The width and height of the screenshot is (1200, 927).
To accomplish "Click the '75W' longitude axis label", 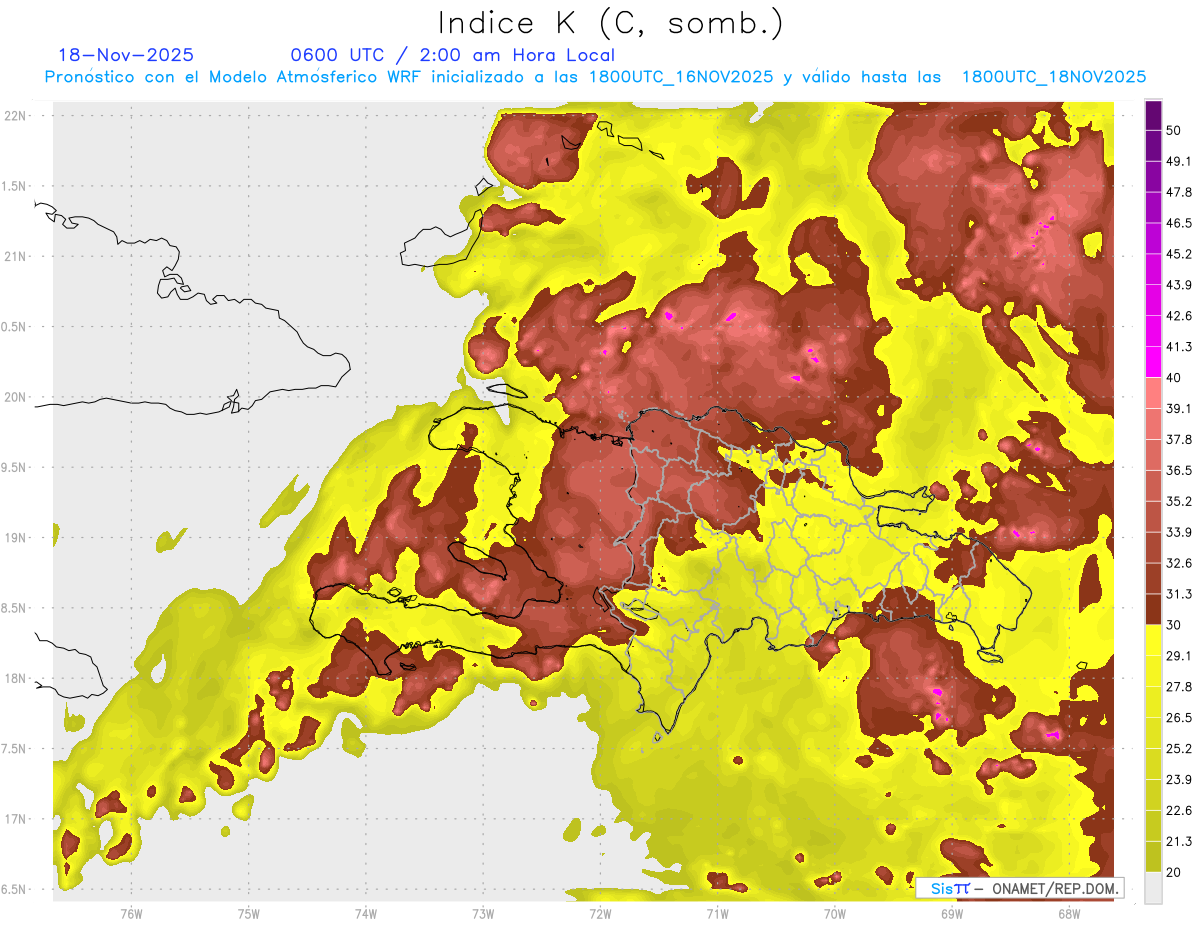I will click(249, 913).
